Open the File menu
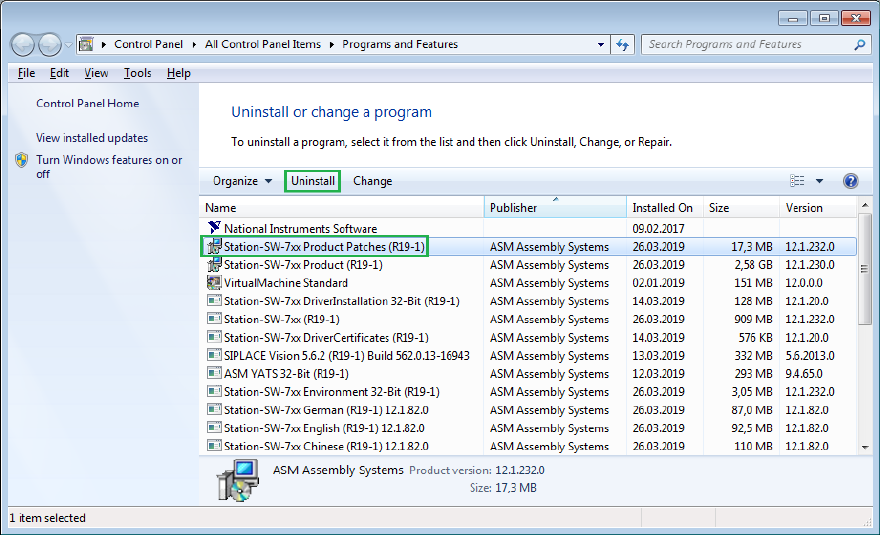This screenshot has width=880, height=535. (x=26, y=73)
